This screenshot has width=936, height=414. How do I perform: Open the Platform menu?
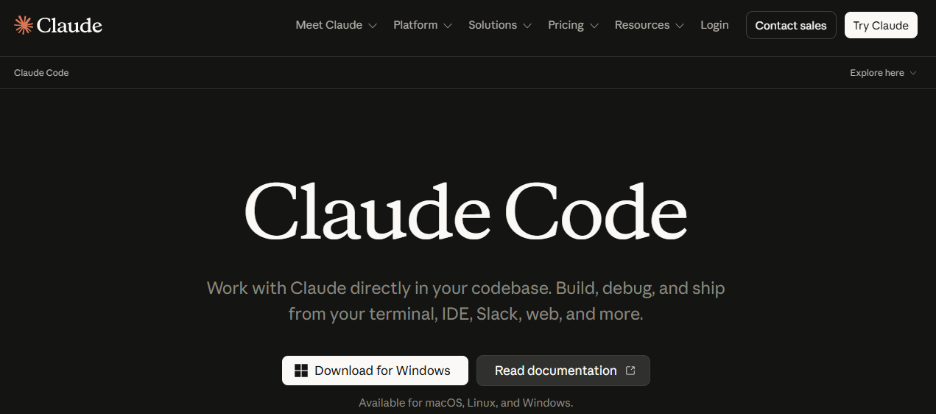coord(423,25)
